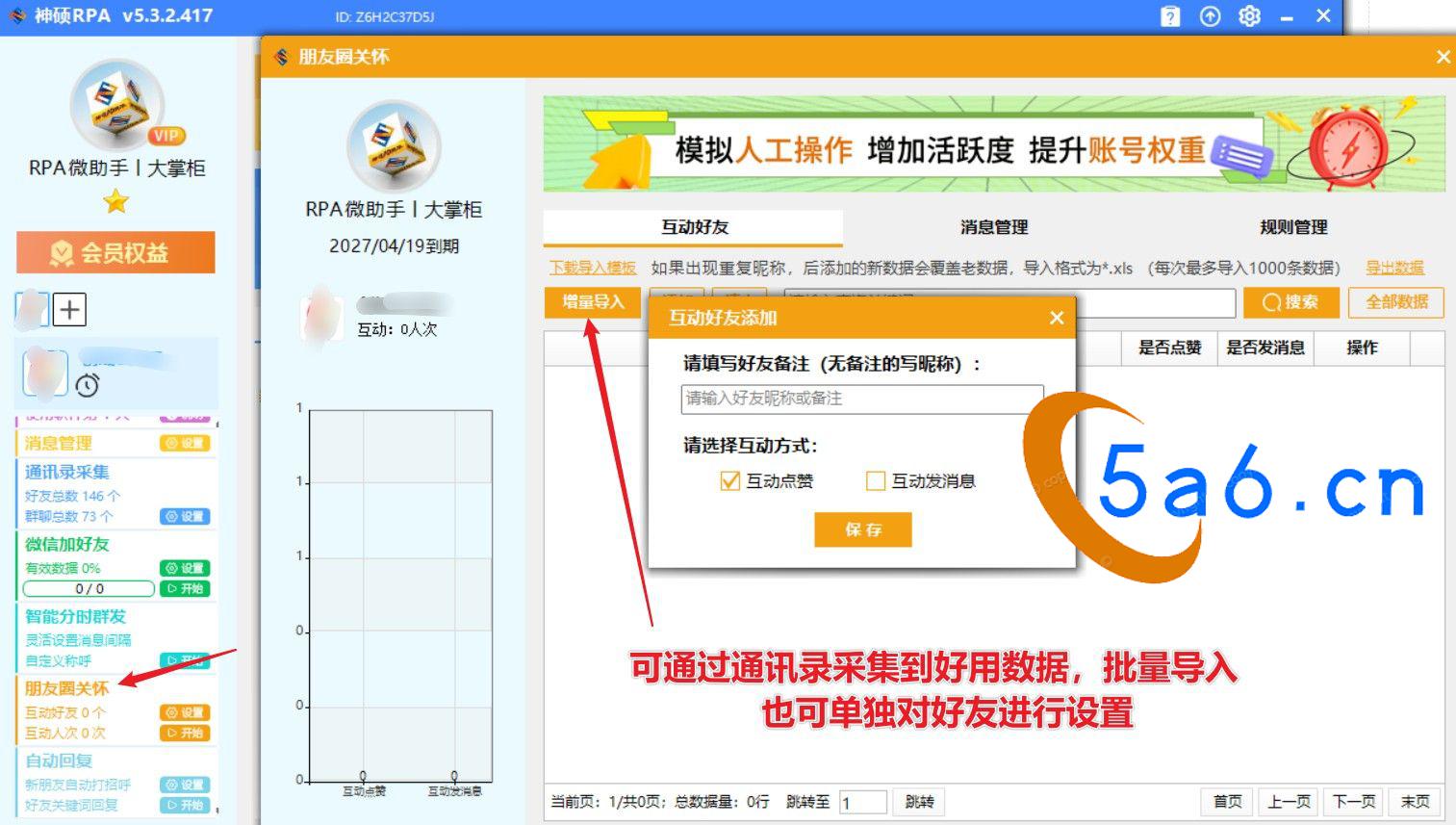
Task: Click the 导出数据 link
Action: pyautogui.click(x=1394, y=268)
